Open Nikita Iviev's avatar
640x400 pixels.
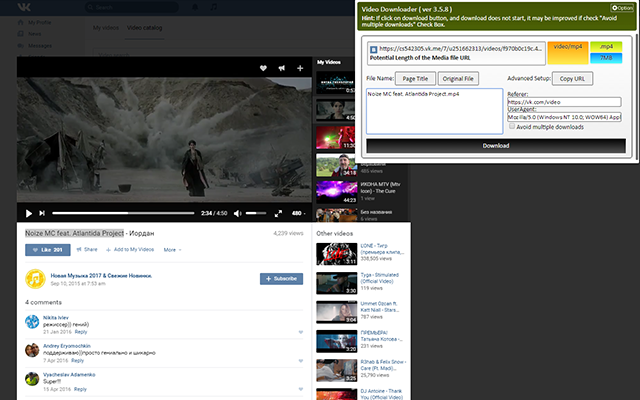pyautogui.click(x=32, y=322)
